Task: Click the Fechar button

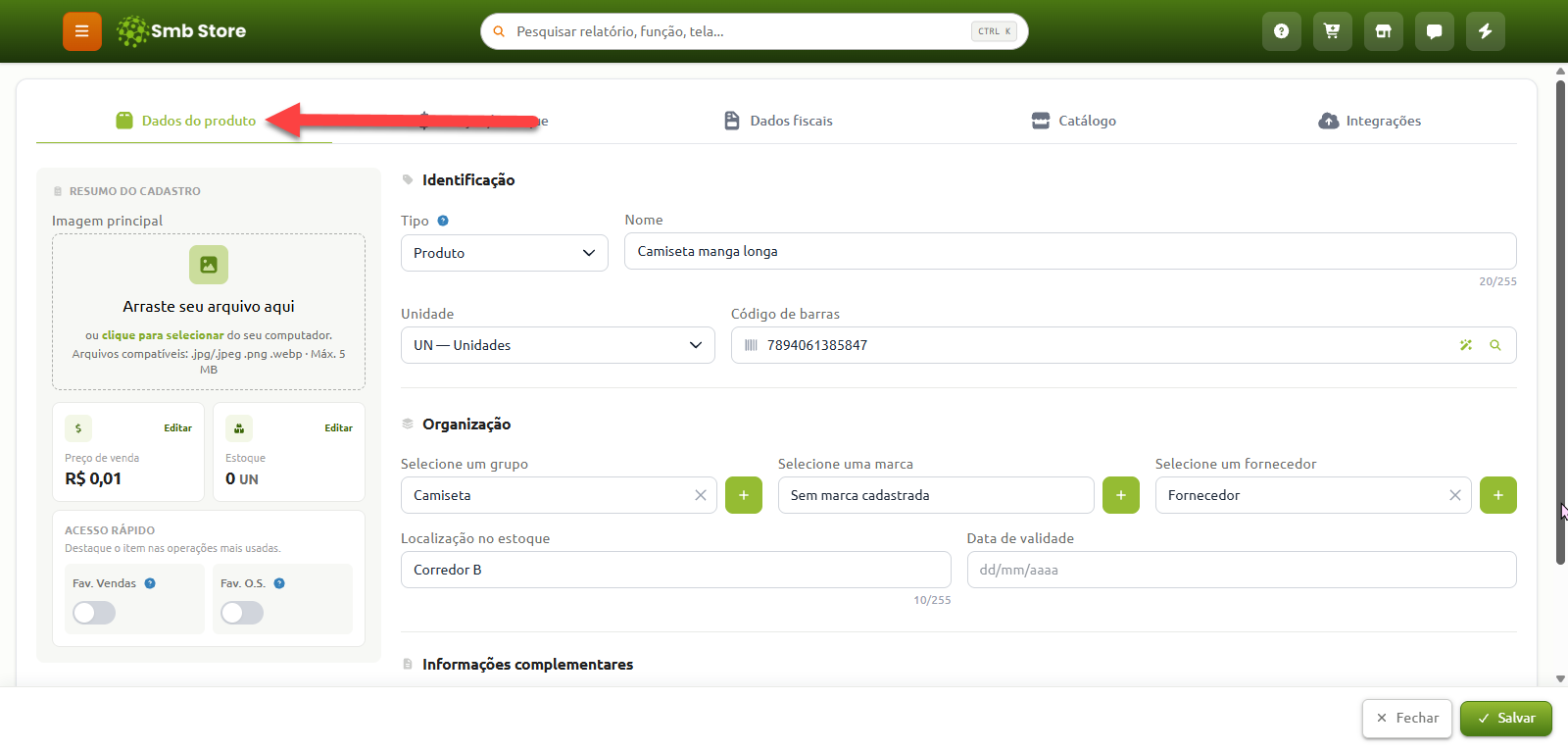Action: tap(1407, 719)
